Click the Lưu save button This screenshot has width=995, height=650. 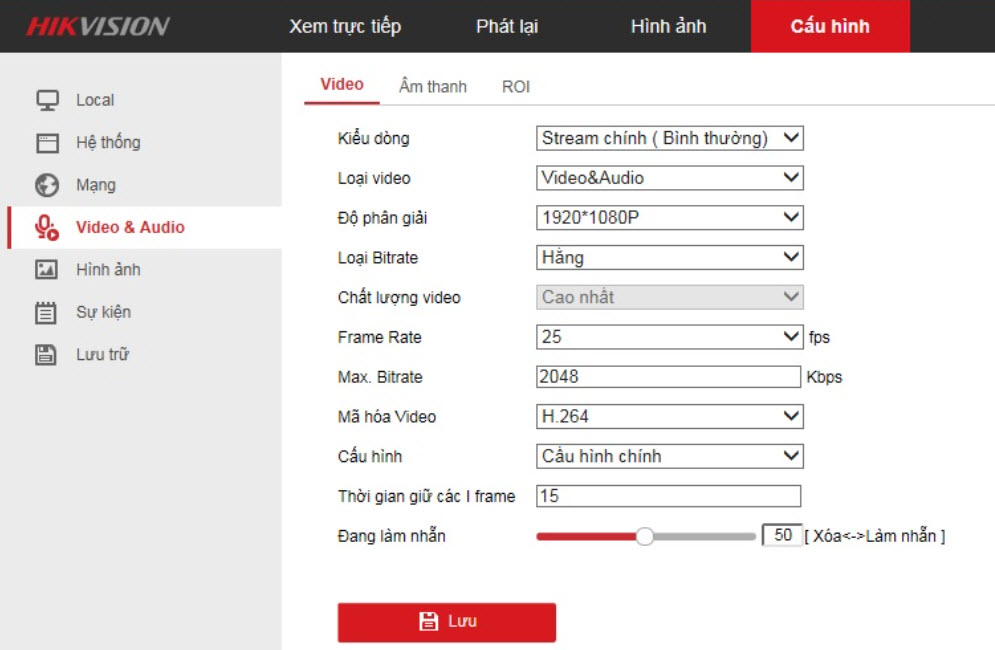447,621
